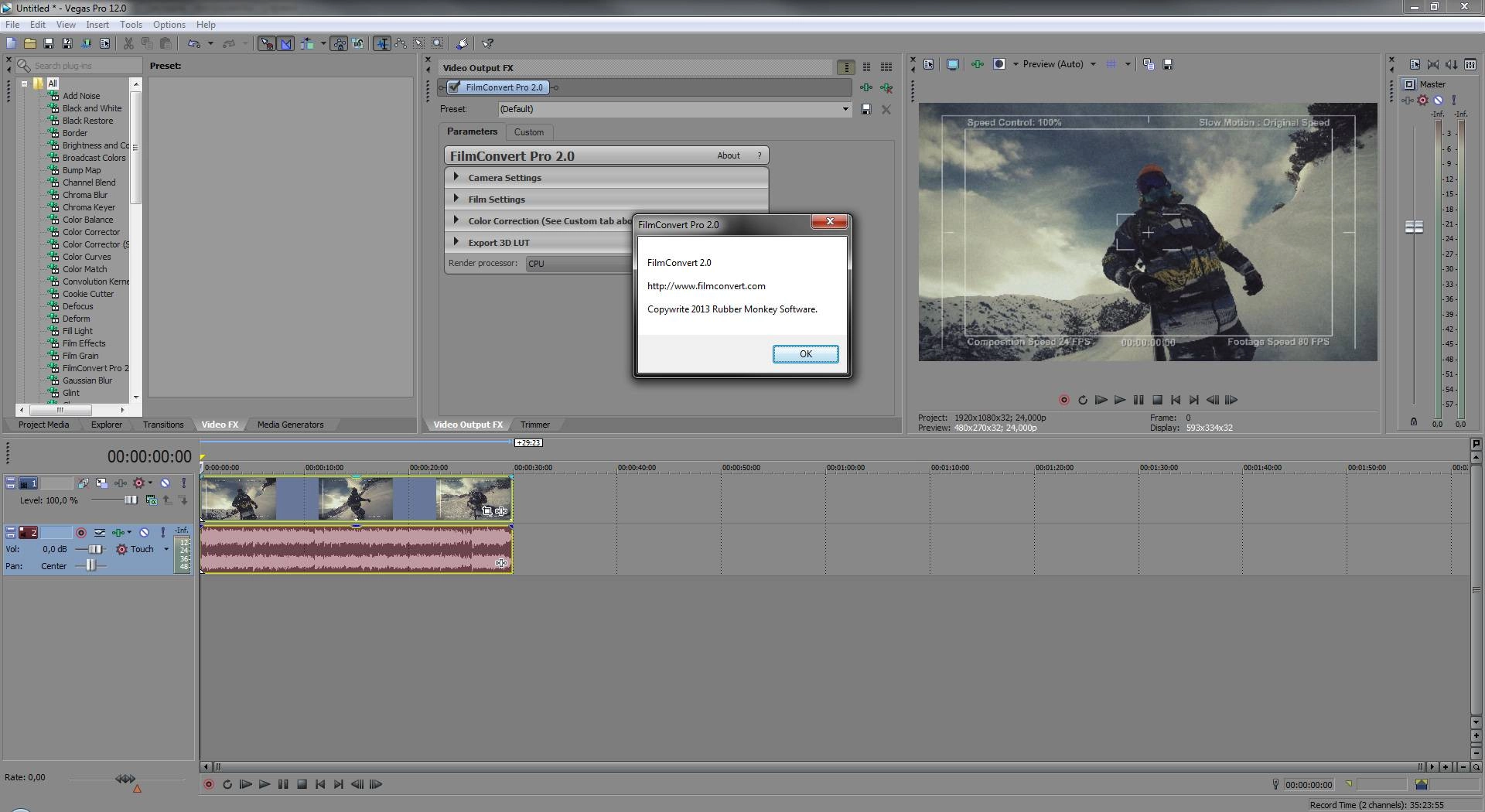
Task: Arm audio track 2 for record
Action: tap(81, 533)
